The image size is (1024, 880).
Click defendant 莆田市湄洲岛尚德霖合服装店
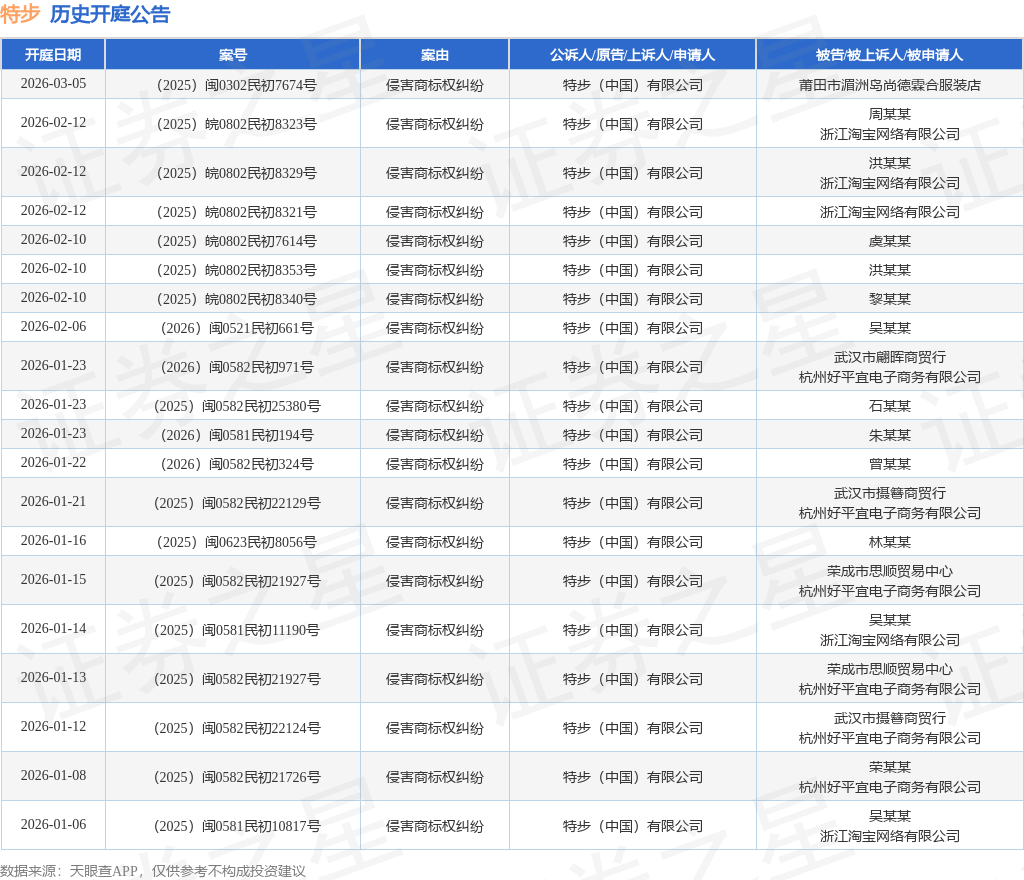(889, 85)
